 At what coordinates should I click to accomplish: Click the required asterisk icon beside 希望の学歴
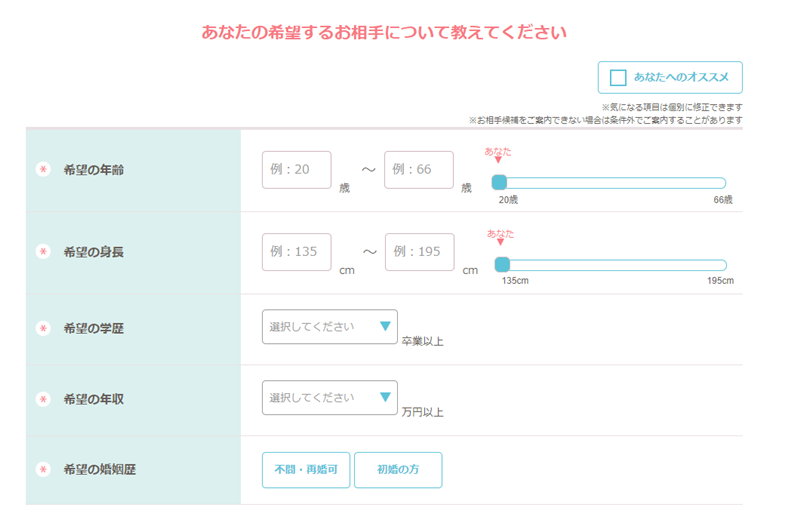click(43, 329)
